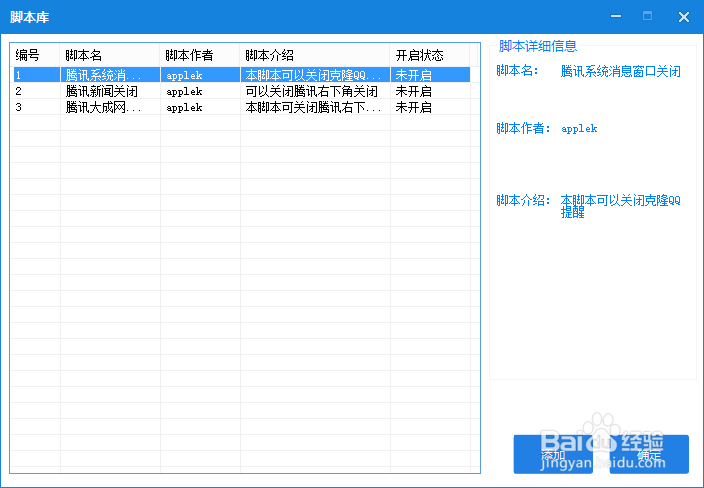Click the 脚本介绍: label in details
This screenshot has height=488, width=704.
[523, 200]
